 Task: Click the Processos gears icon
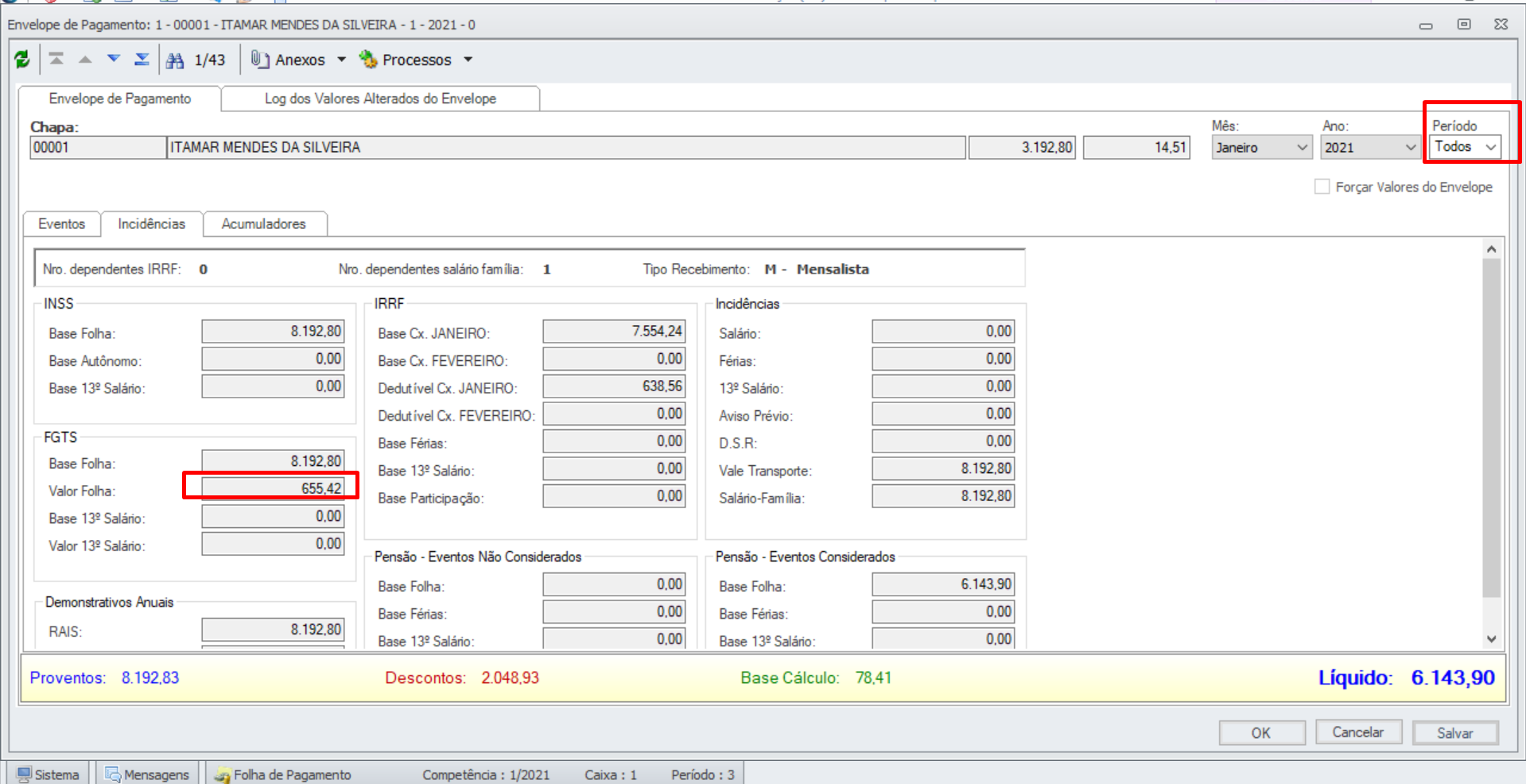tap(367, 59)
